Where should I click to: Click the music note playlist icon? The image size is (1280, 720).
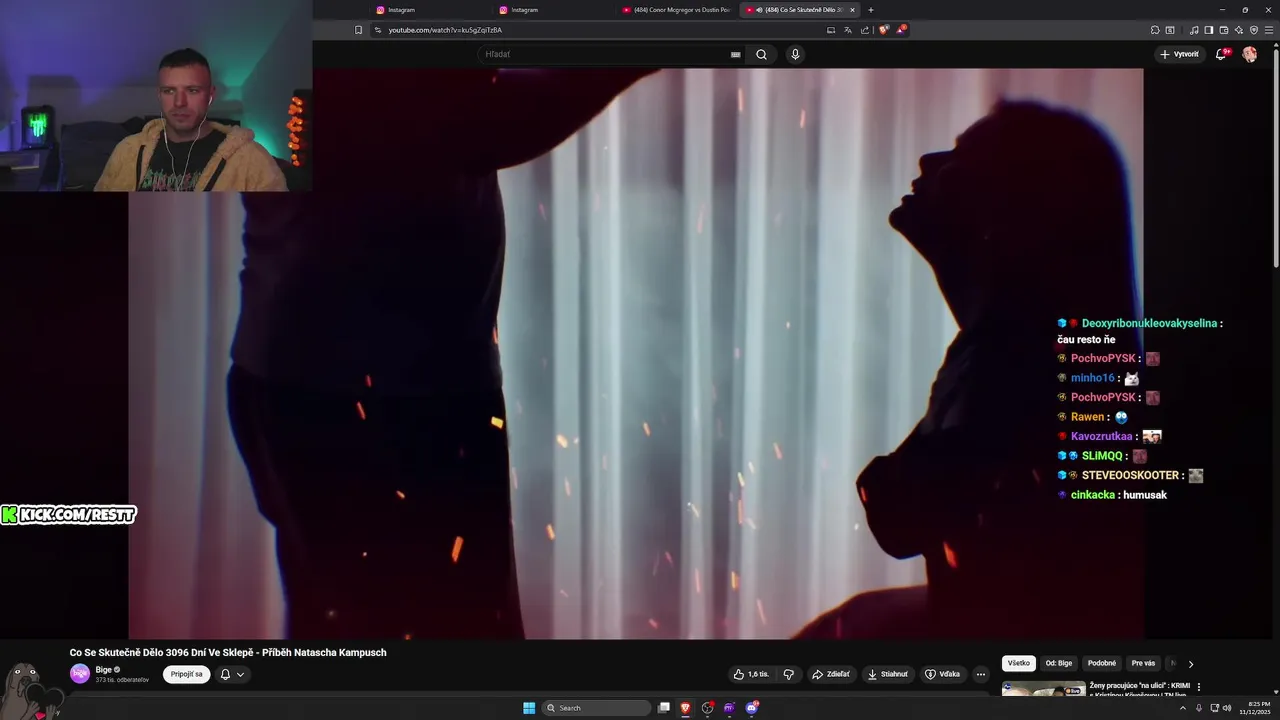click(1194, 30)
